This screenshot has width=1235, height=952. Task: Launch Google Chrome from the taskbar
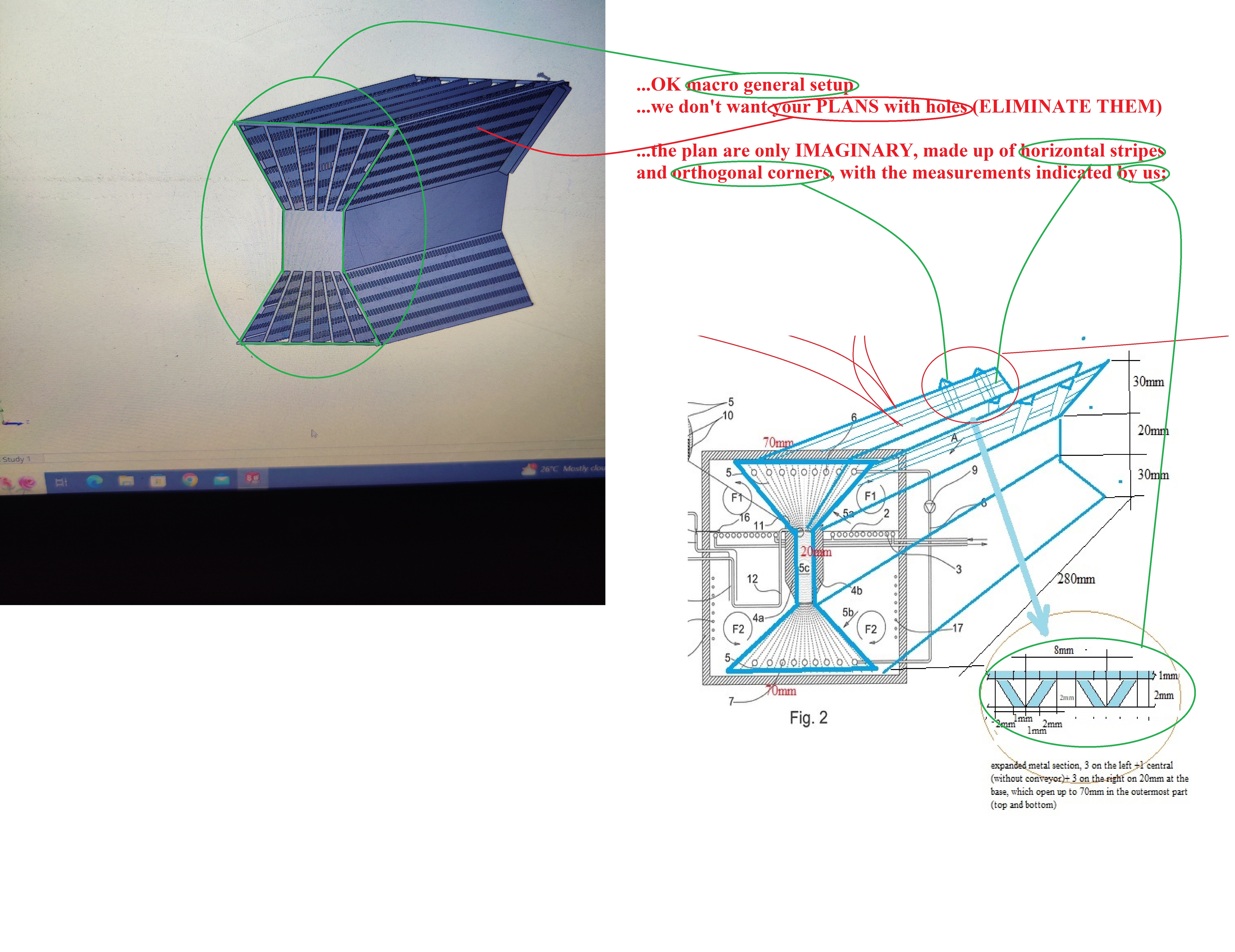[x=190, y=480]
